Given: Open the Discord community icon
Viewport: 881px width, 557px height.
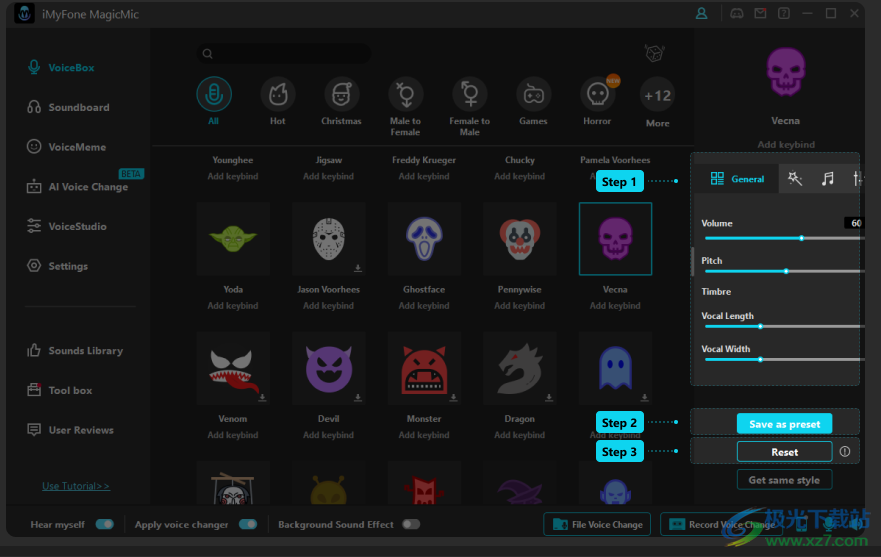Looking at the screenshot, I should tap(737, 14).
